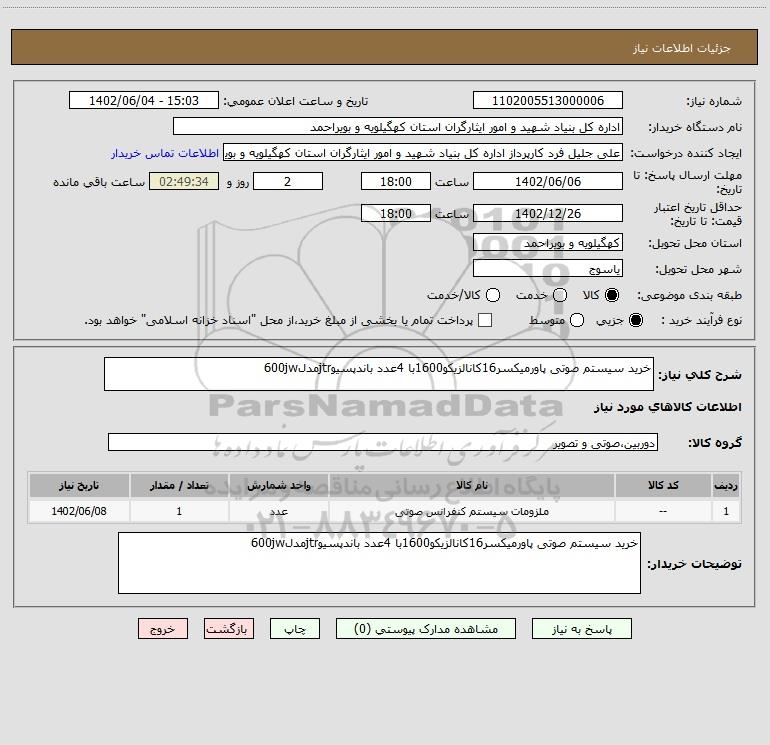Select the جزیی purchase type radio

point(635,320)
